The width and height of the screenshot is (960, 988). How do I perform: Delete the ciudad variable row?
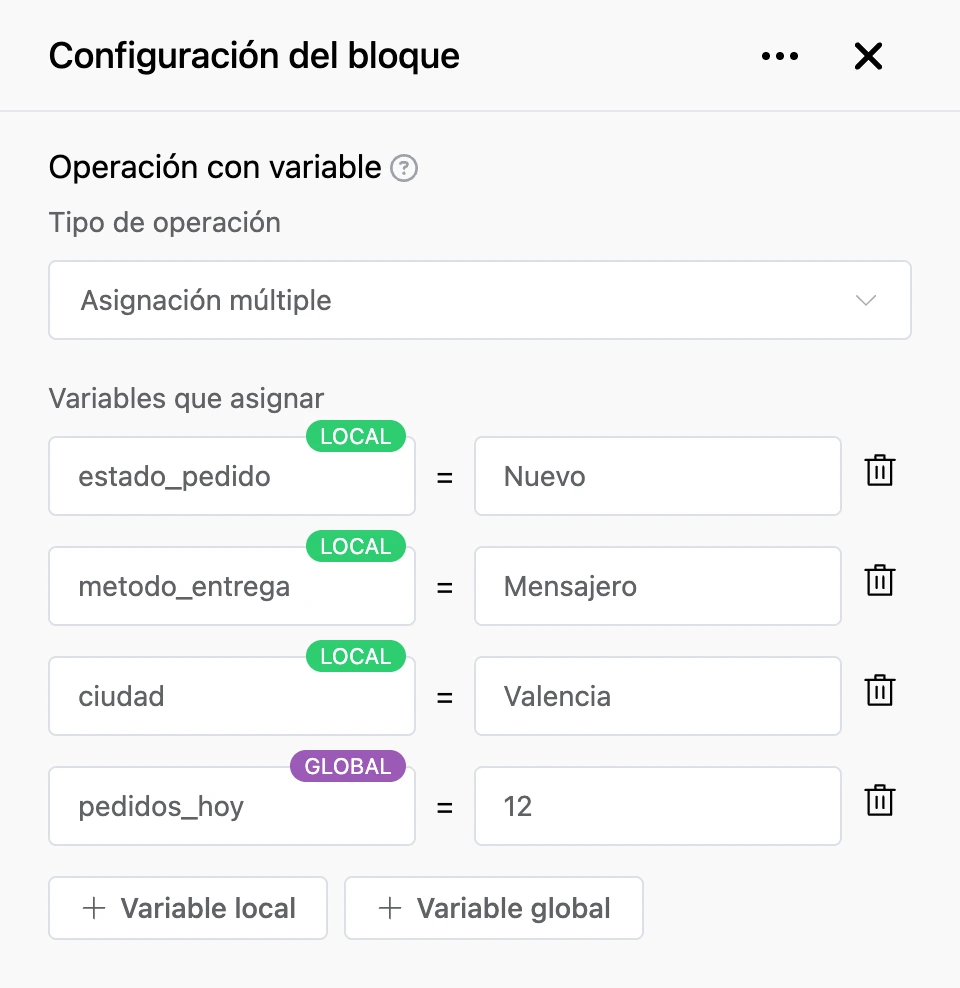(x=880, y=690)
